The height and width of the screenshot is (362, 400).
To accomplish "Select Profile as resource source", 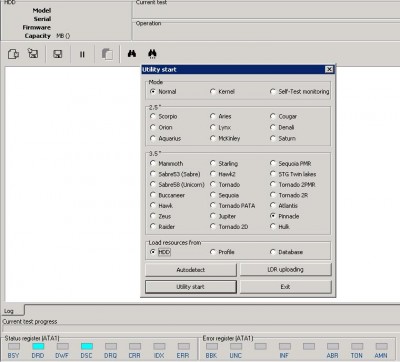I will coord(222,252).
